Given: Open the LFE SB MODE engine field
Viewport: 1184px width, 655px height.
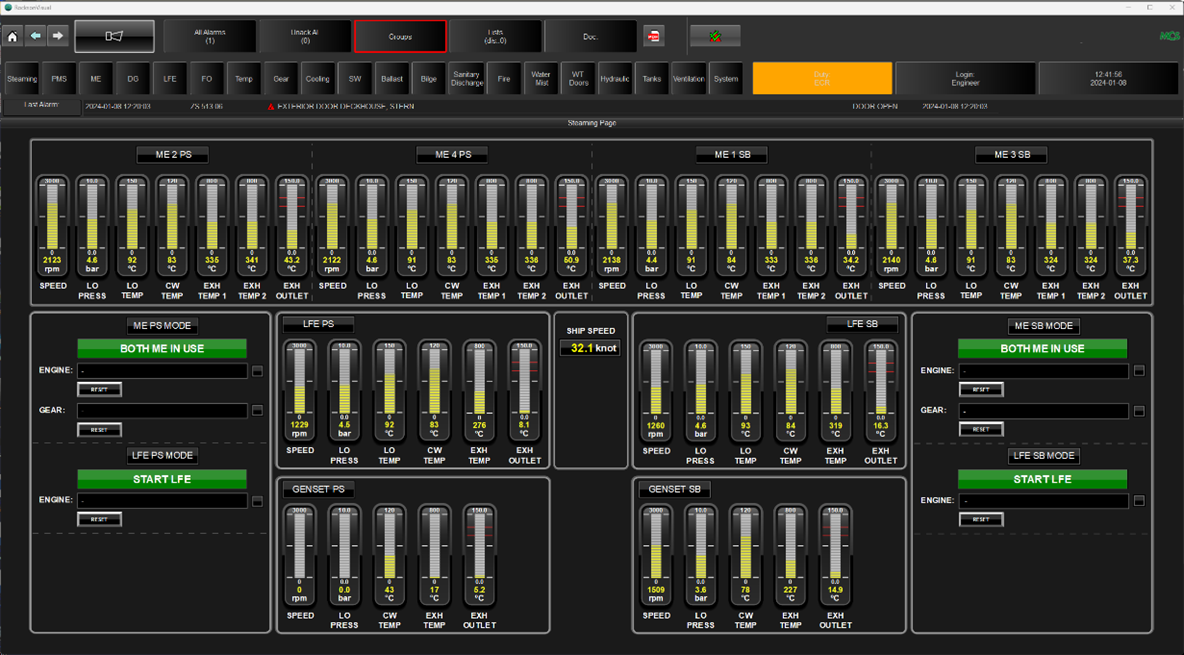Looking at the screenshot, I should (1043, 500).
